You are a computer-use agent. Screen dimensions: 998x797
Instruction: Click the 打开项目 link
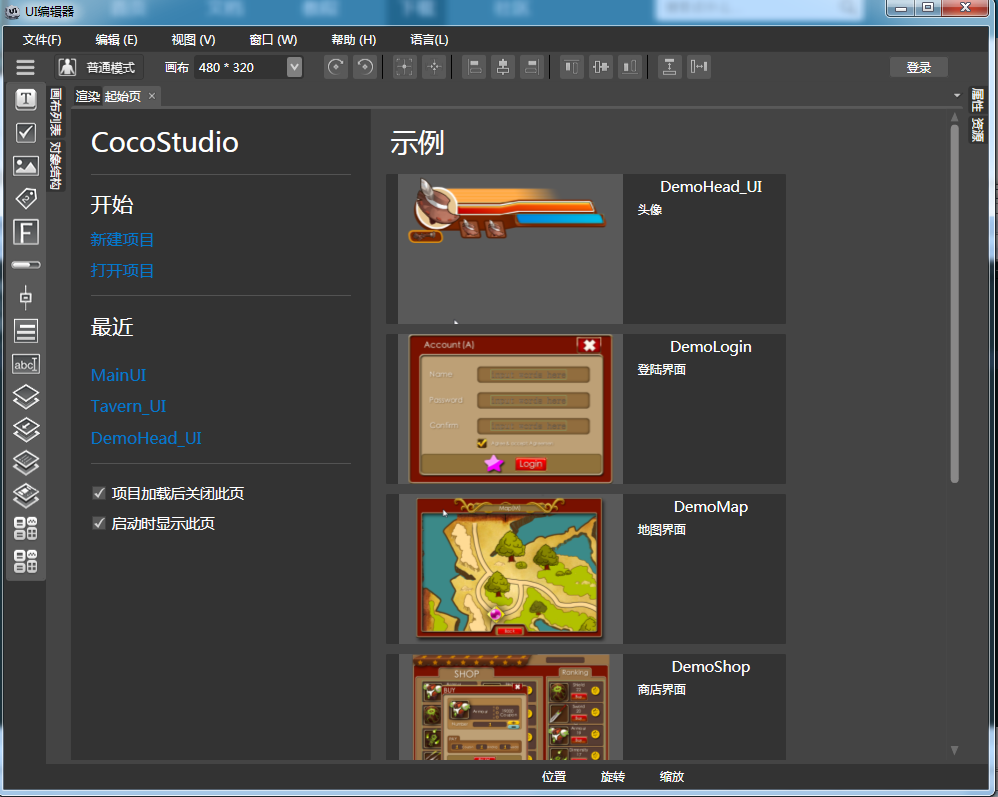click(122, 271)
